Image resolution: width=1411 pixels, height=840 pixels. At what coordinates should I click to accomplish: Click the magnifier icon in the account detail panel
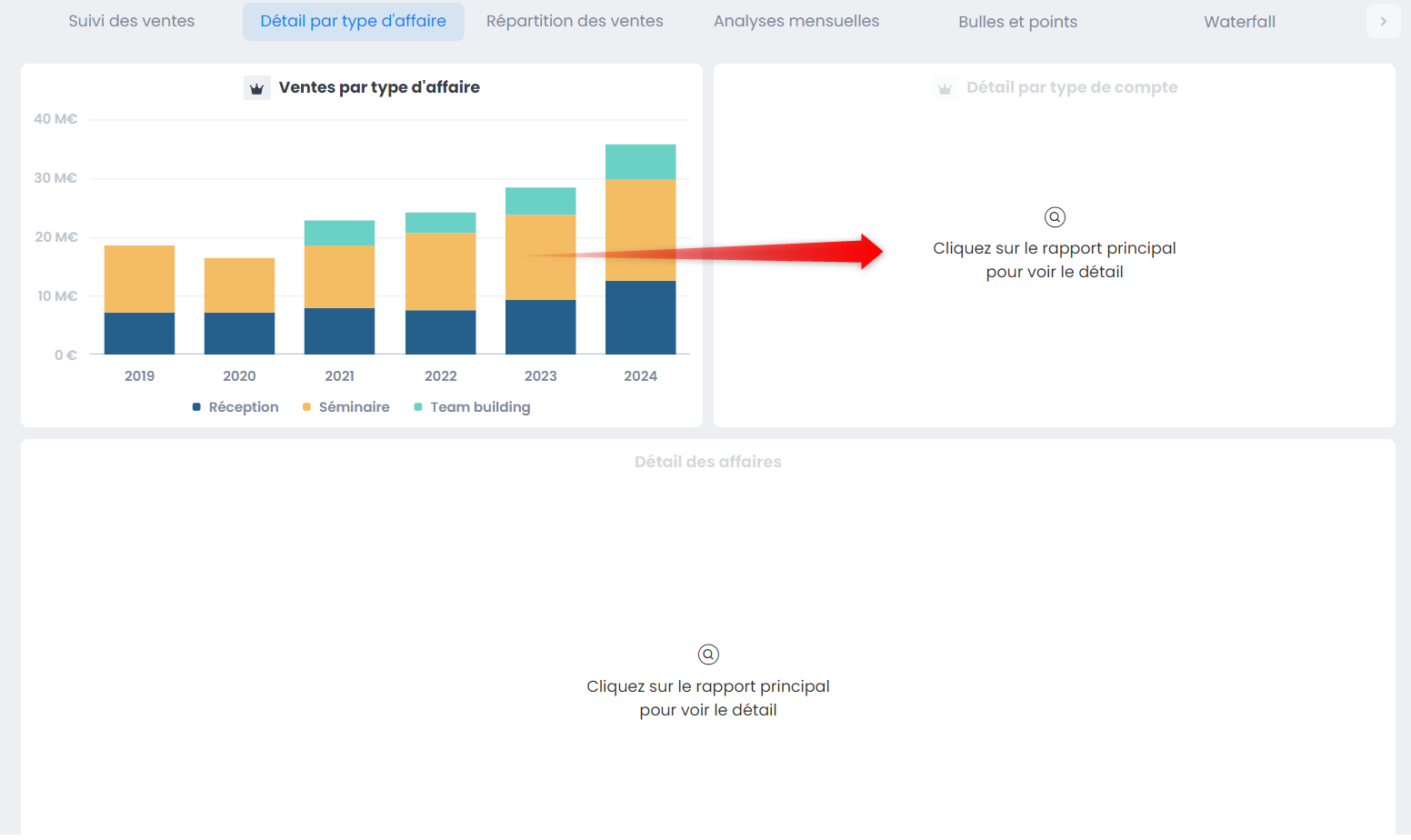click(x=1055, y=217)
